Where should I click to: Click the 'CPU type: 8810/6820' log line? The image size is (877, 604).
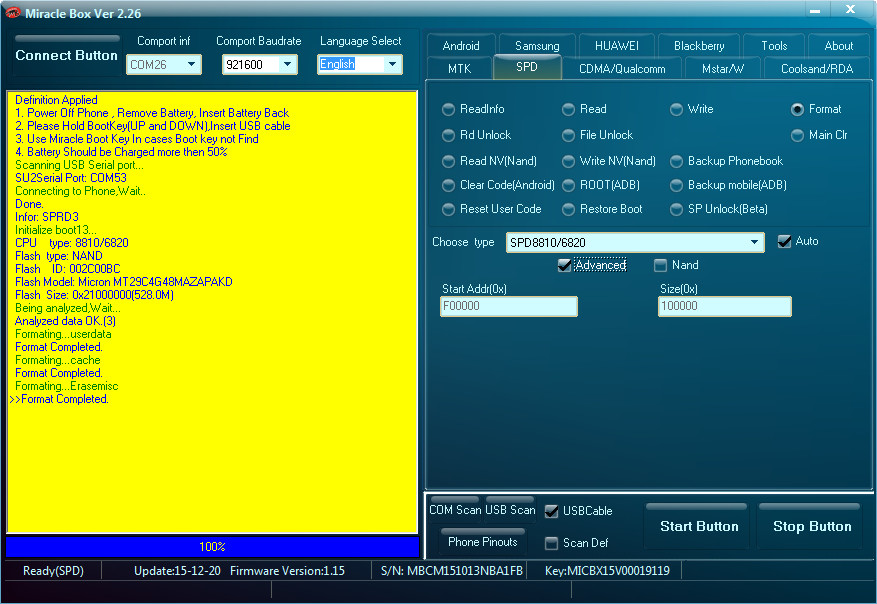[x=72, y=243]
